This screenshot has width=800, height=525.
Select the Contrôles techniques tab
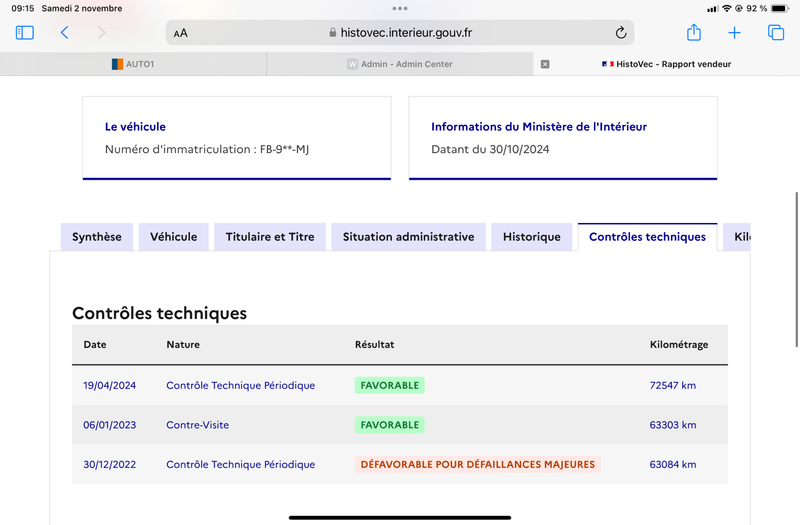(x=647, y=237)
